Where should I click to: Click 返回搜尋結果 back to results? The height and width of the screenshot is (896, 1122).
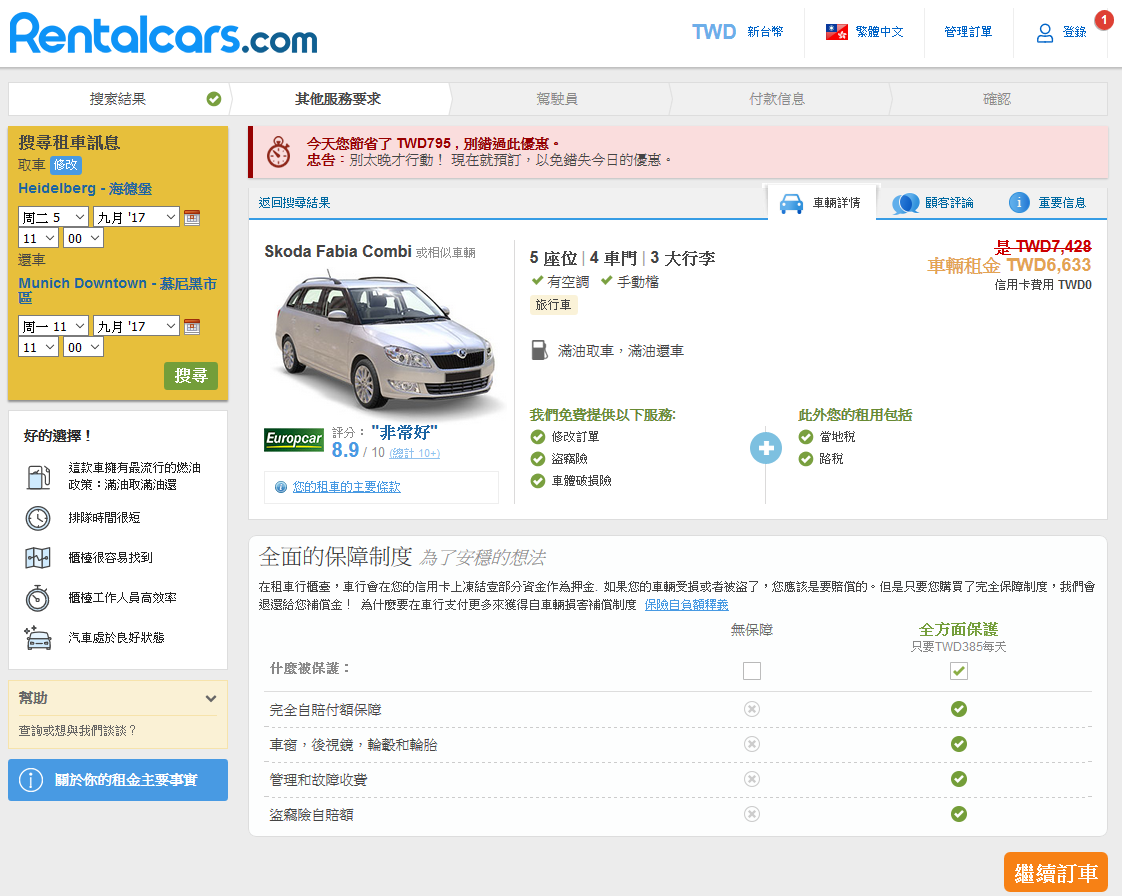294,203
